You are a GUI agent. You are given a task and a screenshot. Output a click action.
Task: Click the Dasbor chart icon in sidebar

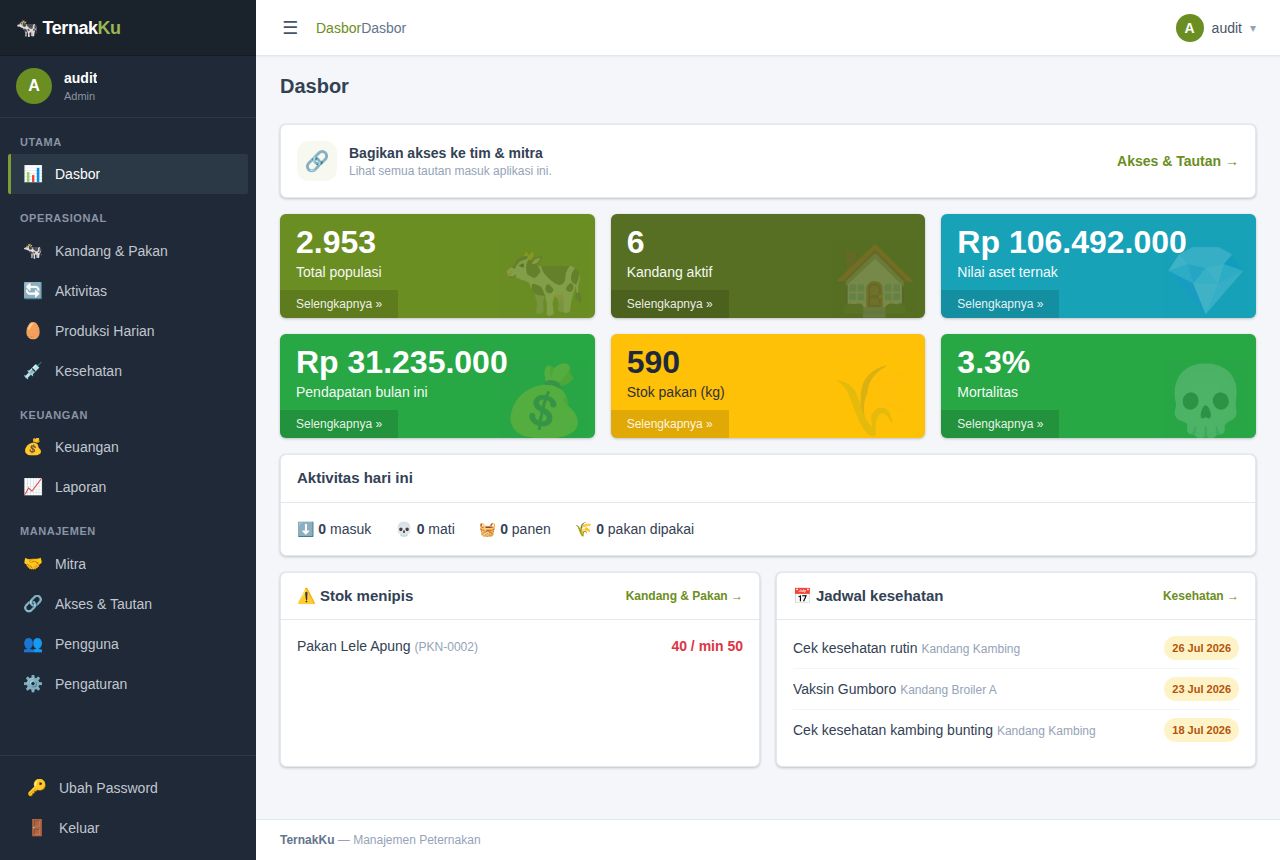coord(33,174)
